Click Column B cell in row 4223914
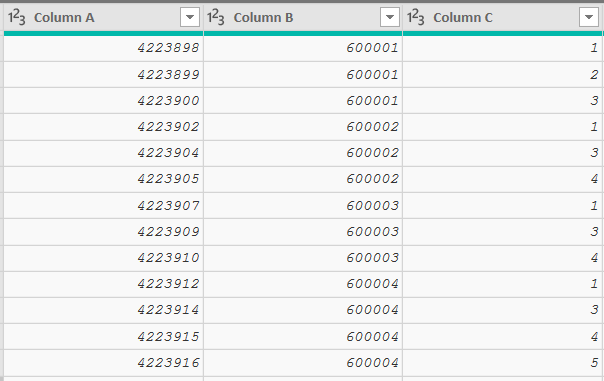604x381 pixels. [x=303, y=311]
